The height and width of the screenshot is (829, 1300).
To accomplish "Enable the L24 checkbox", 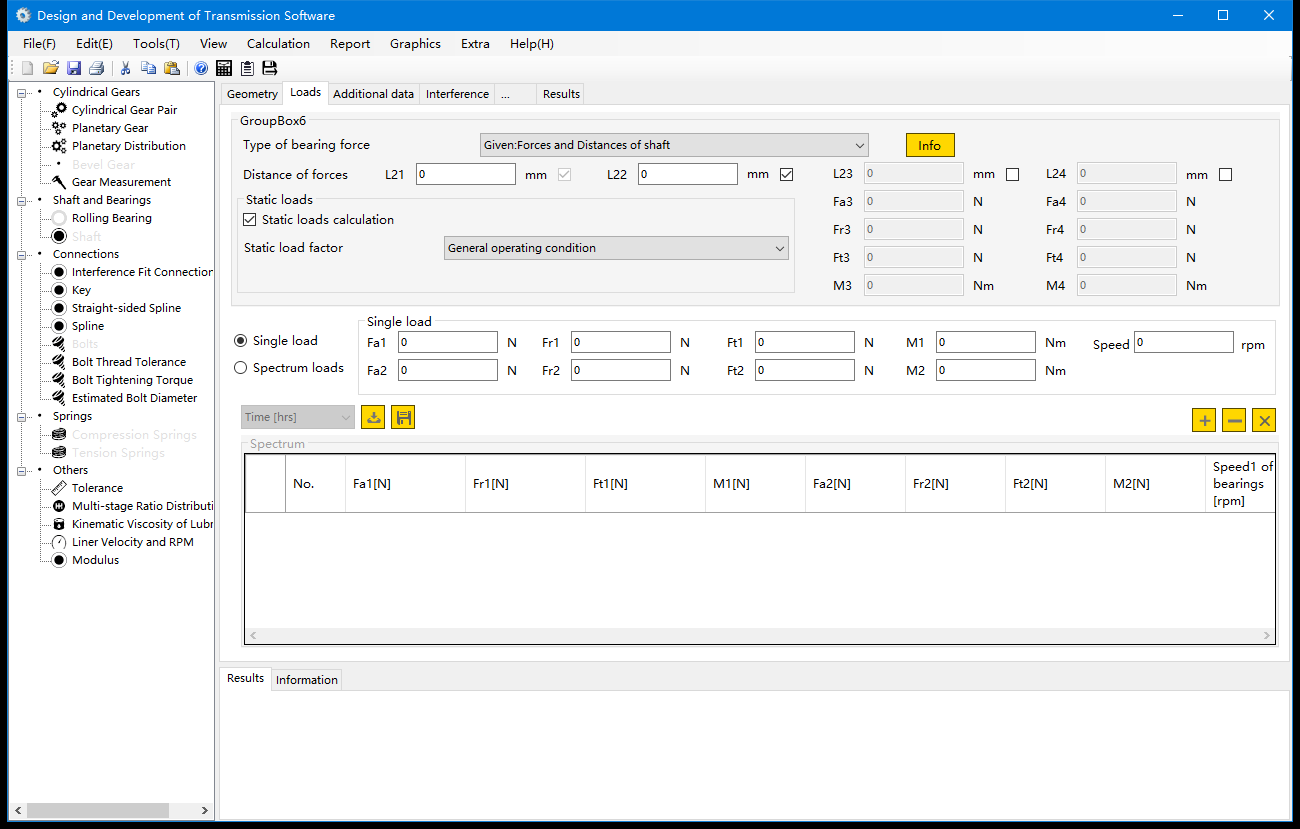I will coord(1226,174).
